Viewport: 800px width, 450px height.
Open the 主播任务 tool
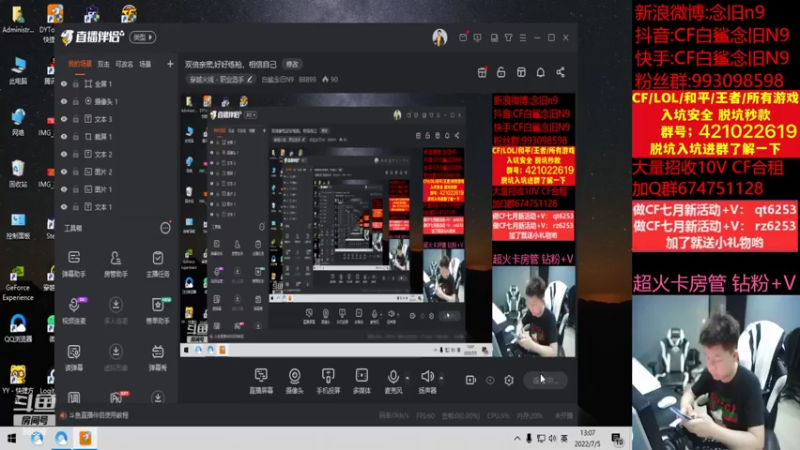pyautogui.click(x=158, y=264)
